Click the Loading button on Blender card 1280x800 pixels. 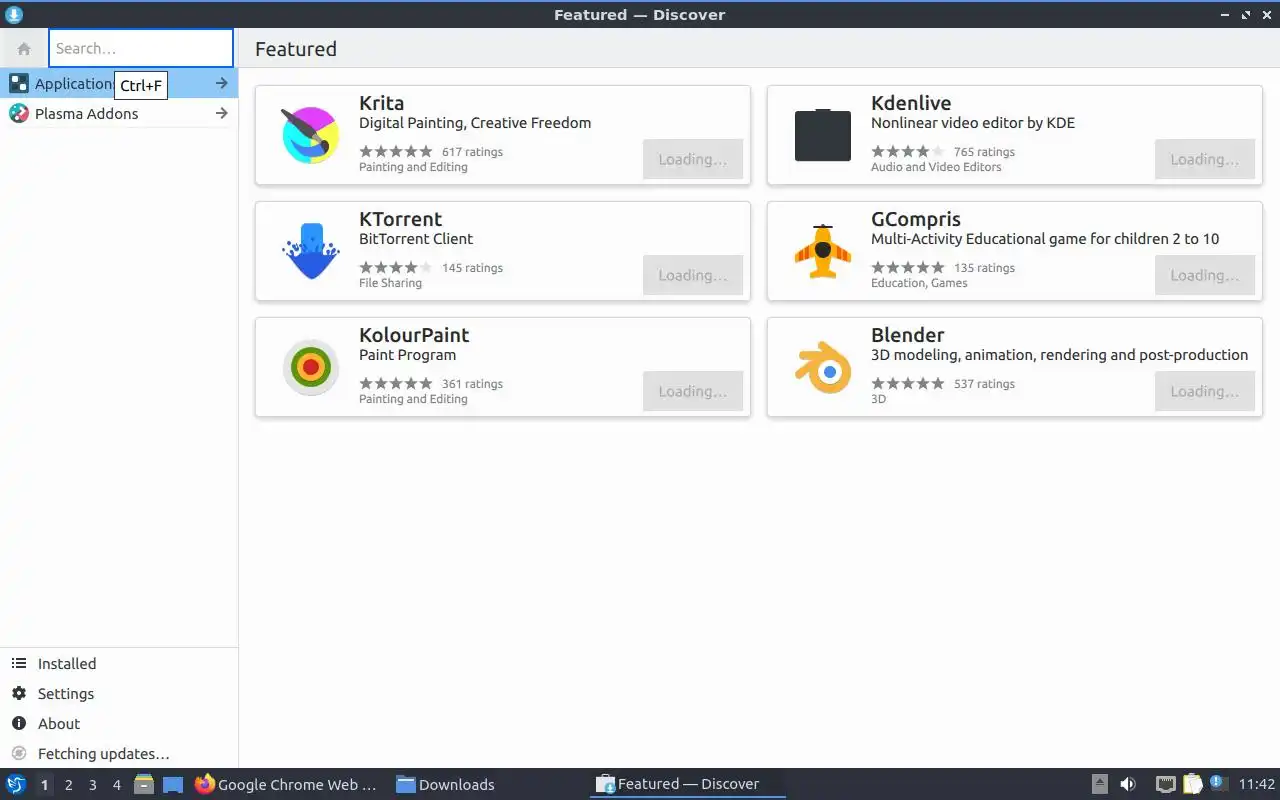tap(1205, 391)
